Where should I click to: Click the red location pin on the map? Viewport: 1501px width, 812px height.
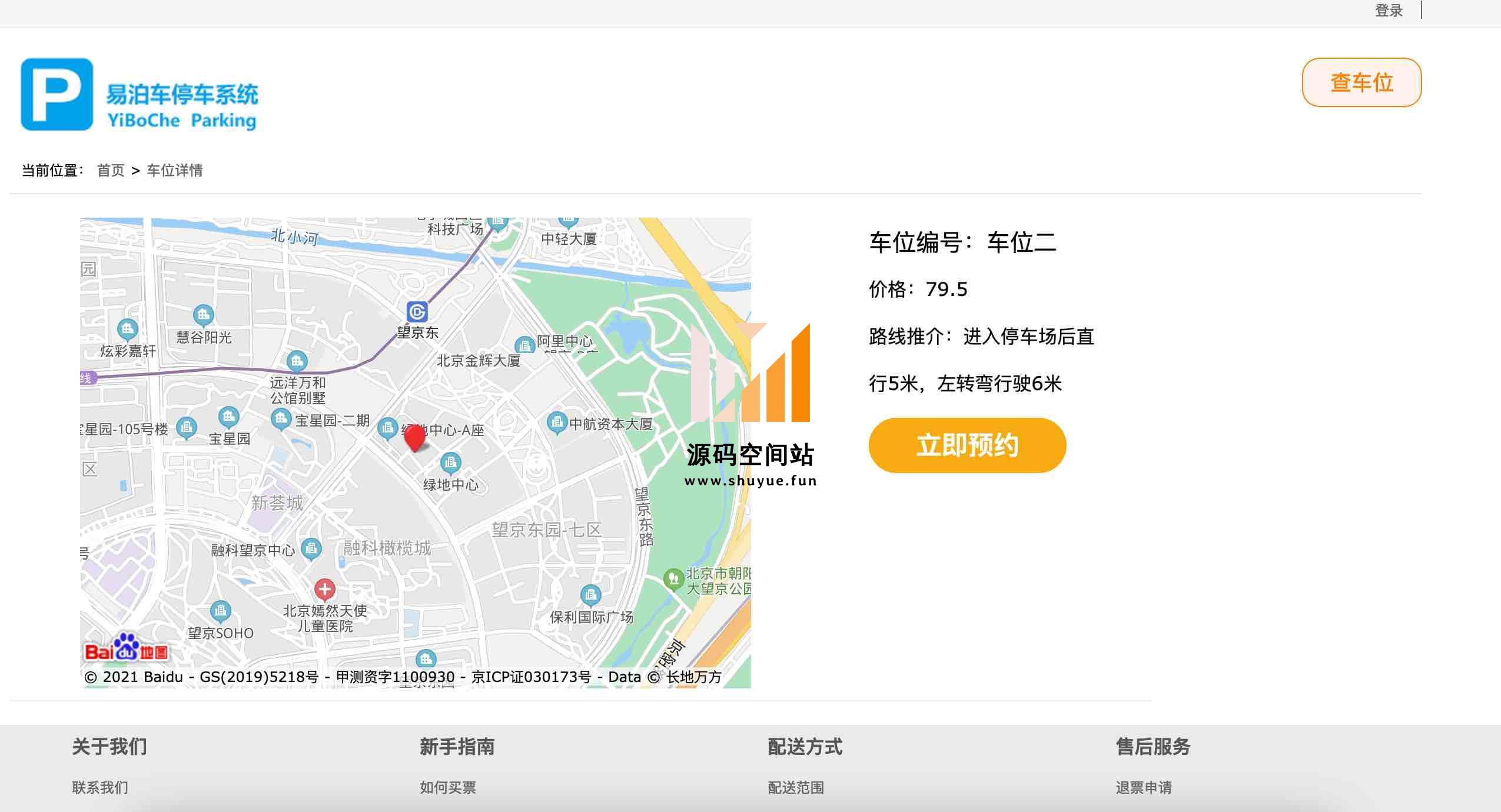coord(415,438)
